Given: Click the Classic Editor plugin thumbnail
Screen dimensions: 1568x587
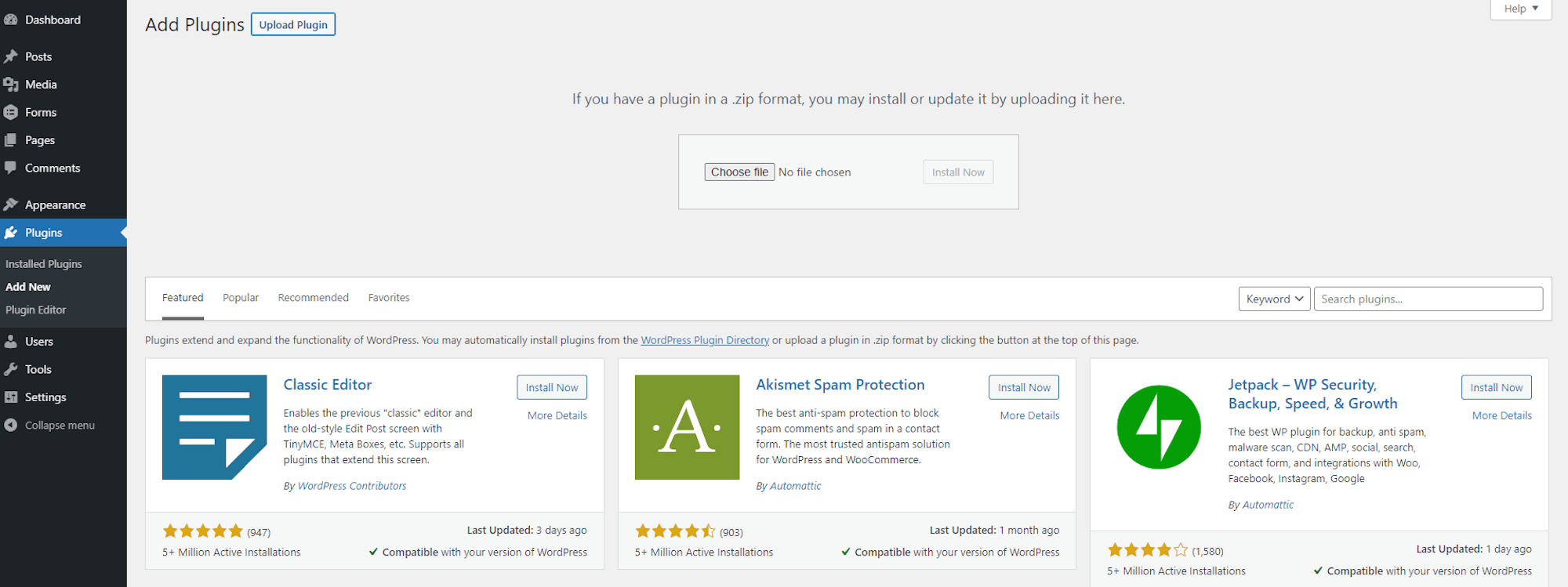Looking at the screenshot, I should pyautogui.click(x=214, y=427).
